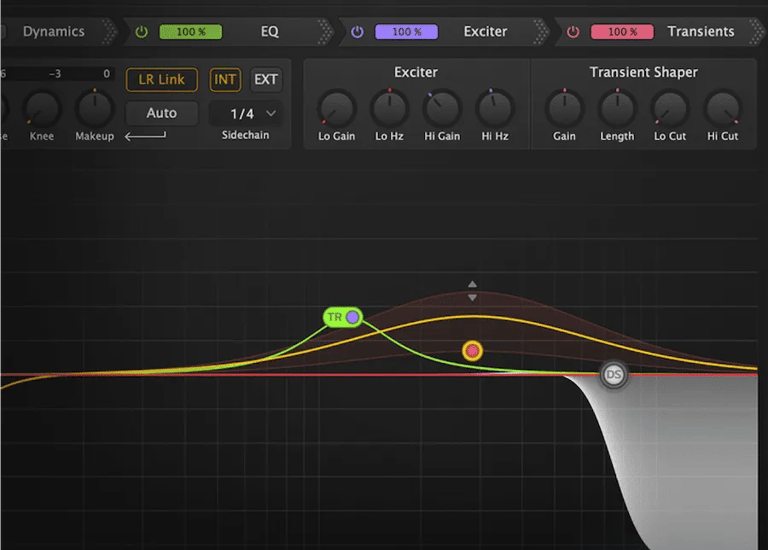Toggle the Exciter module power icon
This screenshot has height=550, width=768.
click(358, 32)
